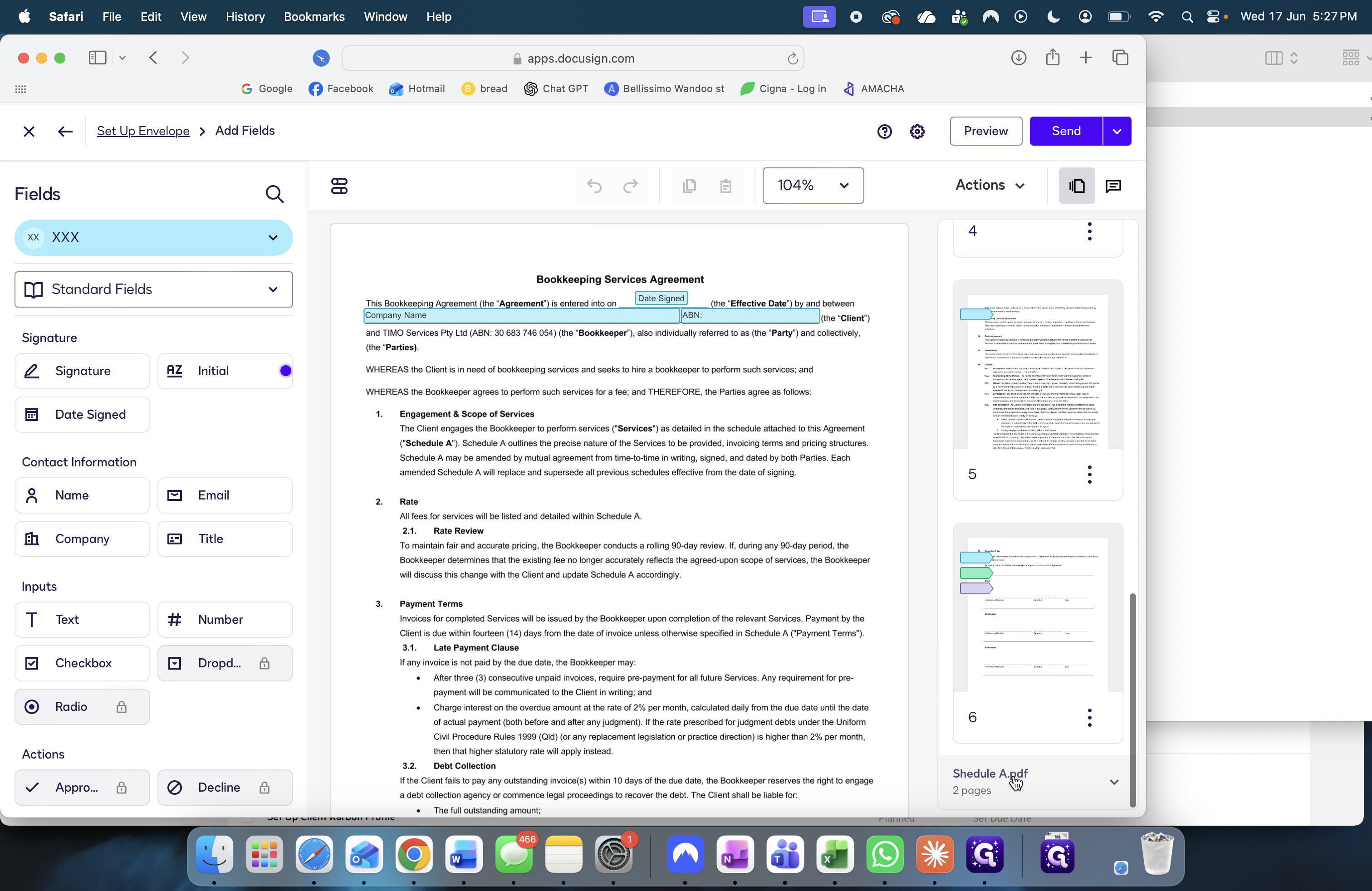
Task: Open the 104% zoom dropdown
Action: coord(813,186)
